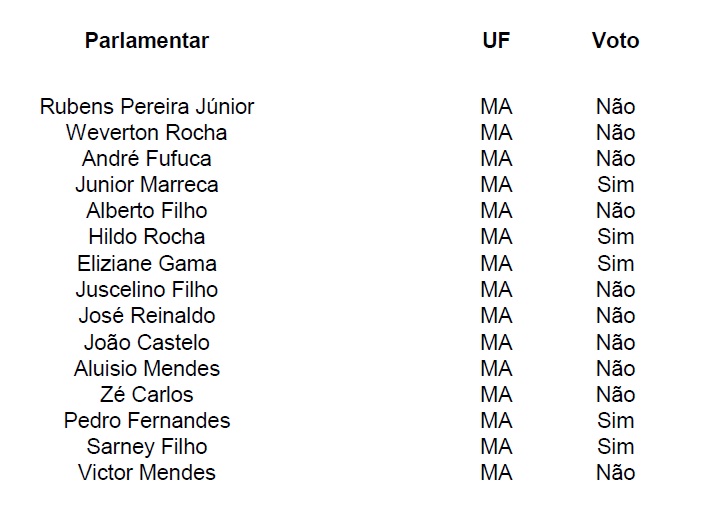Click on the name Weverton Rocha
Screen dimensions: 701x510
coord(147,133)
